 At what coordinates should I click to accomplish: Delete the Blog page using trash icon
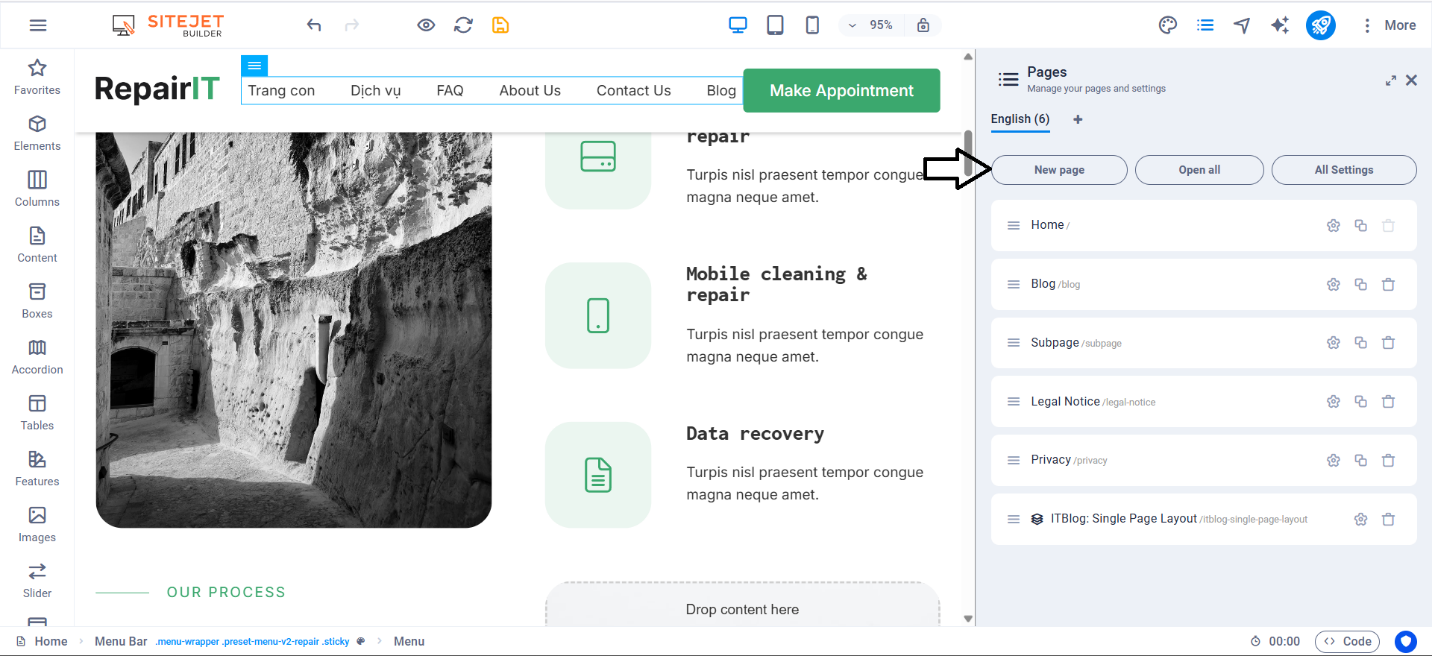(x=1388, y=284)
